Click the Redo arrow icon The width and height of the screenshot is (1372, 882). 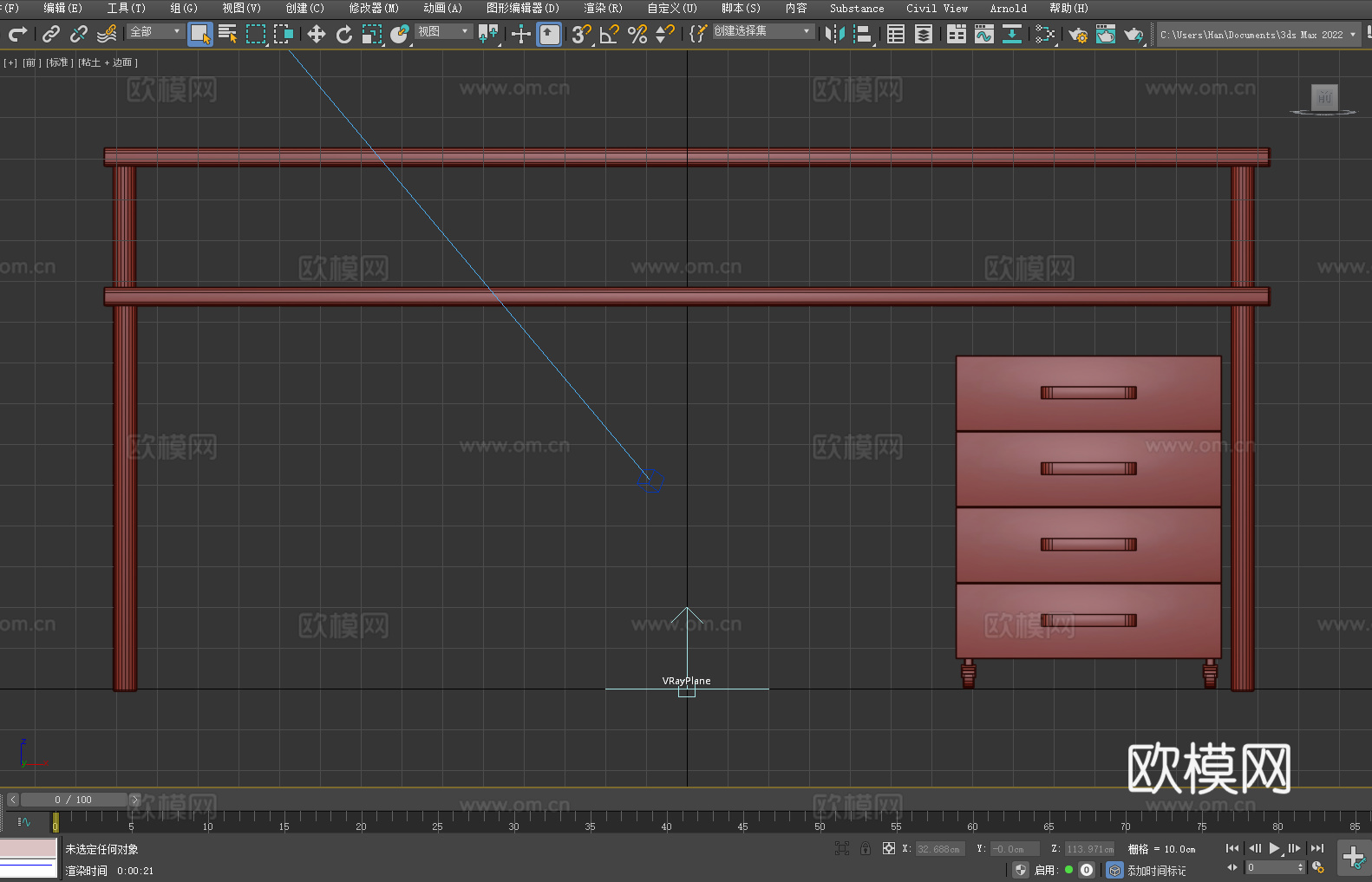point(17,34)
